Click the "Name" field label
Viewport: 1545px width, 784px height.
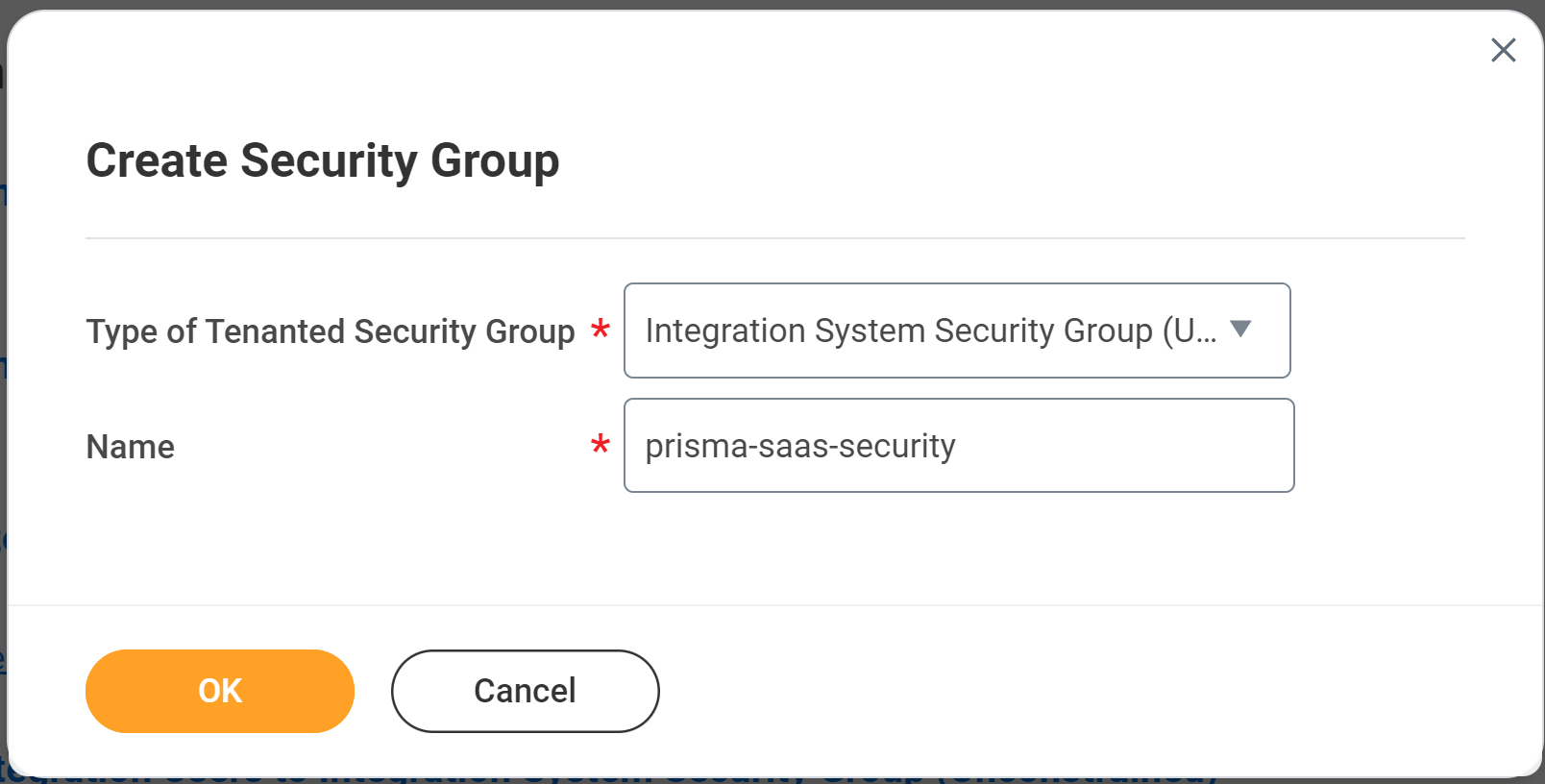pos(131,447)
